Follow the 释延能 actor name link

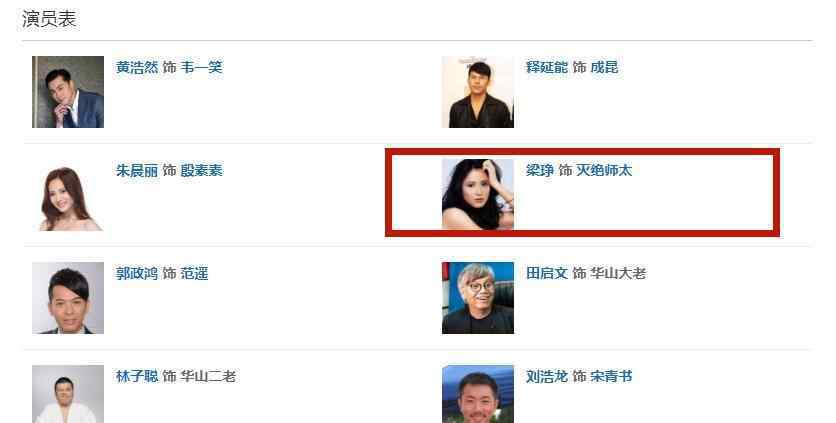(x=547, y=67)
